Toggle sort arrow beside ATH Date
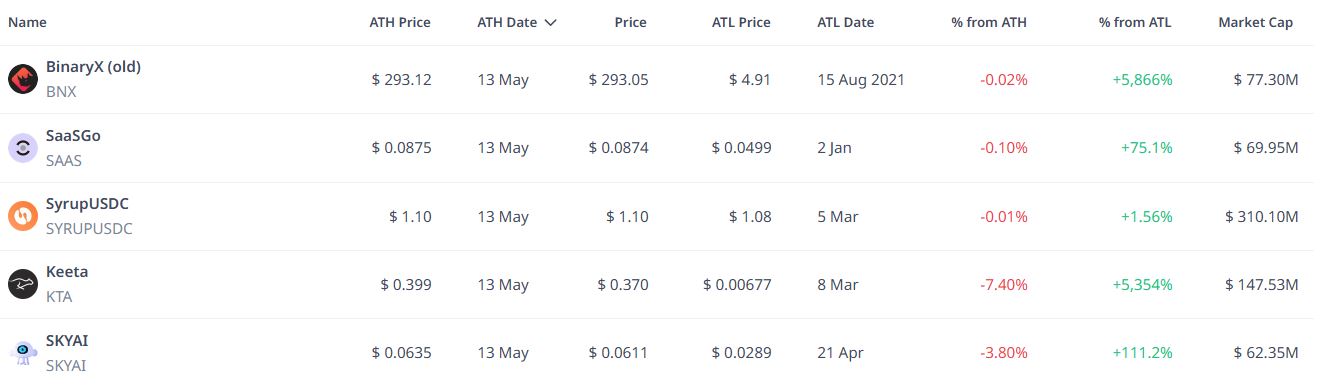The height and width of the screenshot is (387, 1323). click(550, 23)
